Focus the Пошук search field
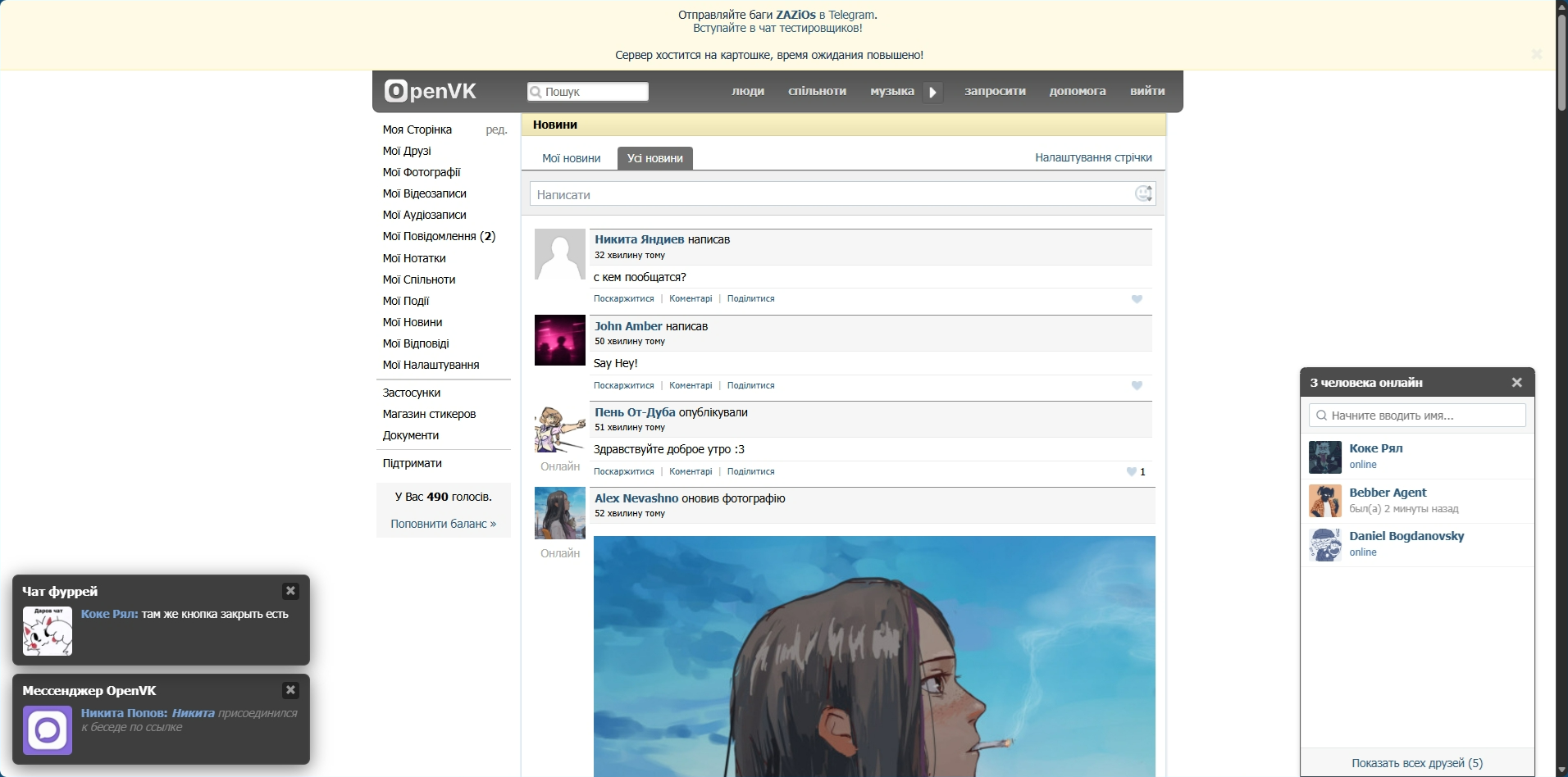This screenshot has height=777, width=1568. [x=588, y=92]
